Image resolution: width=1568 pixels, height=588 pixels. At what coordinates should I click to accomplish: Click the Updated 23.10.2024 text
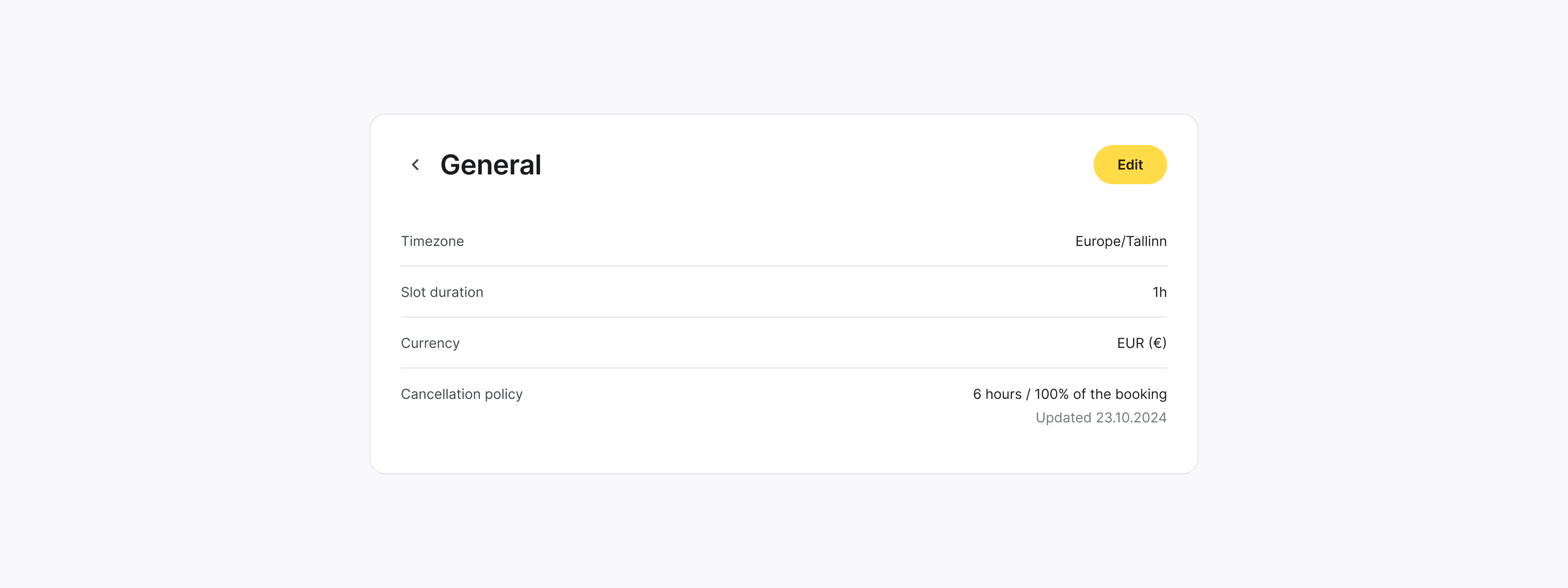1101,417
